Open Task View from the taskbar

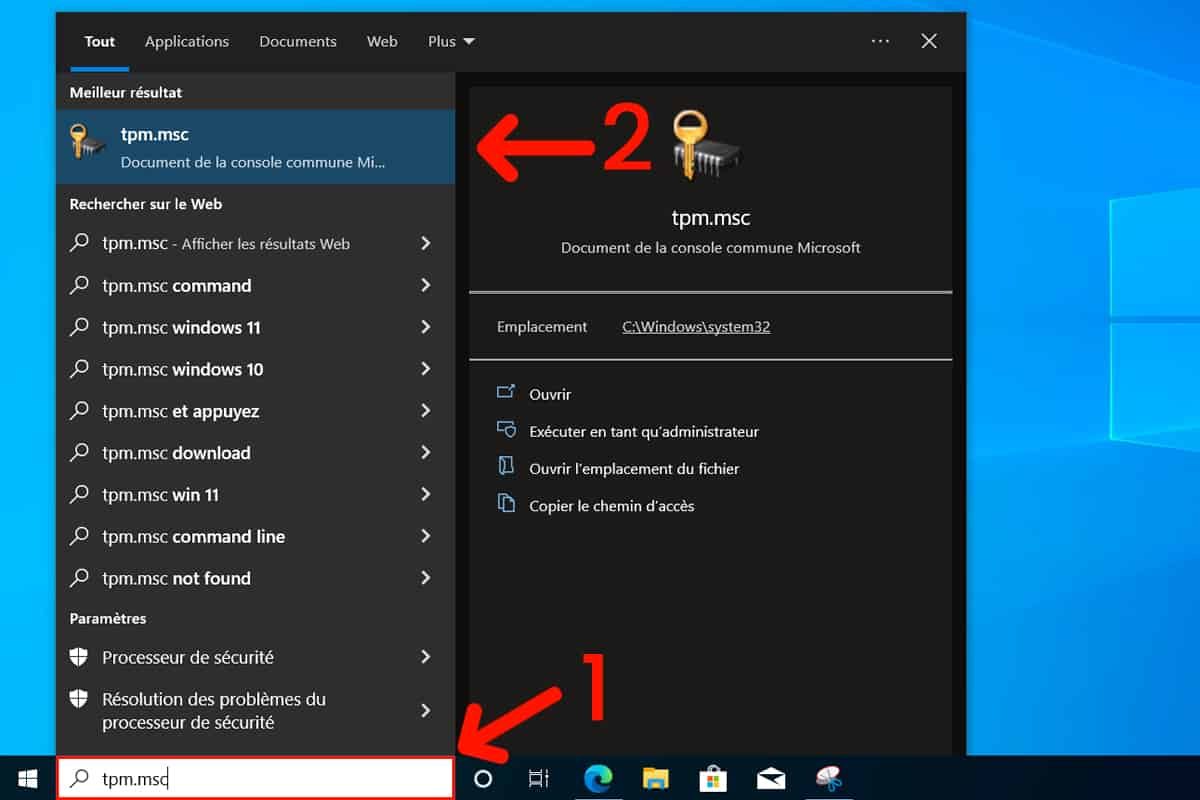point(539,779)
